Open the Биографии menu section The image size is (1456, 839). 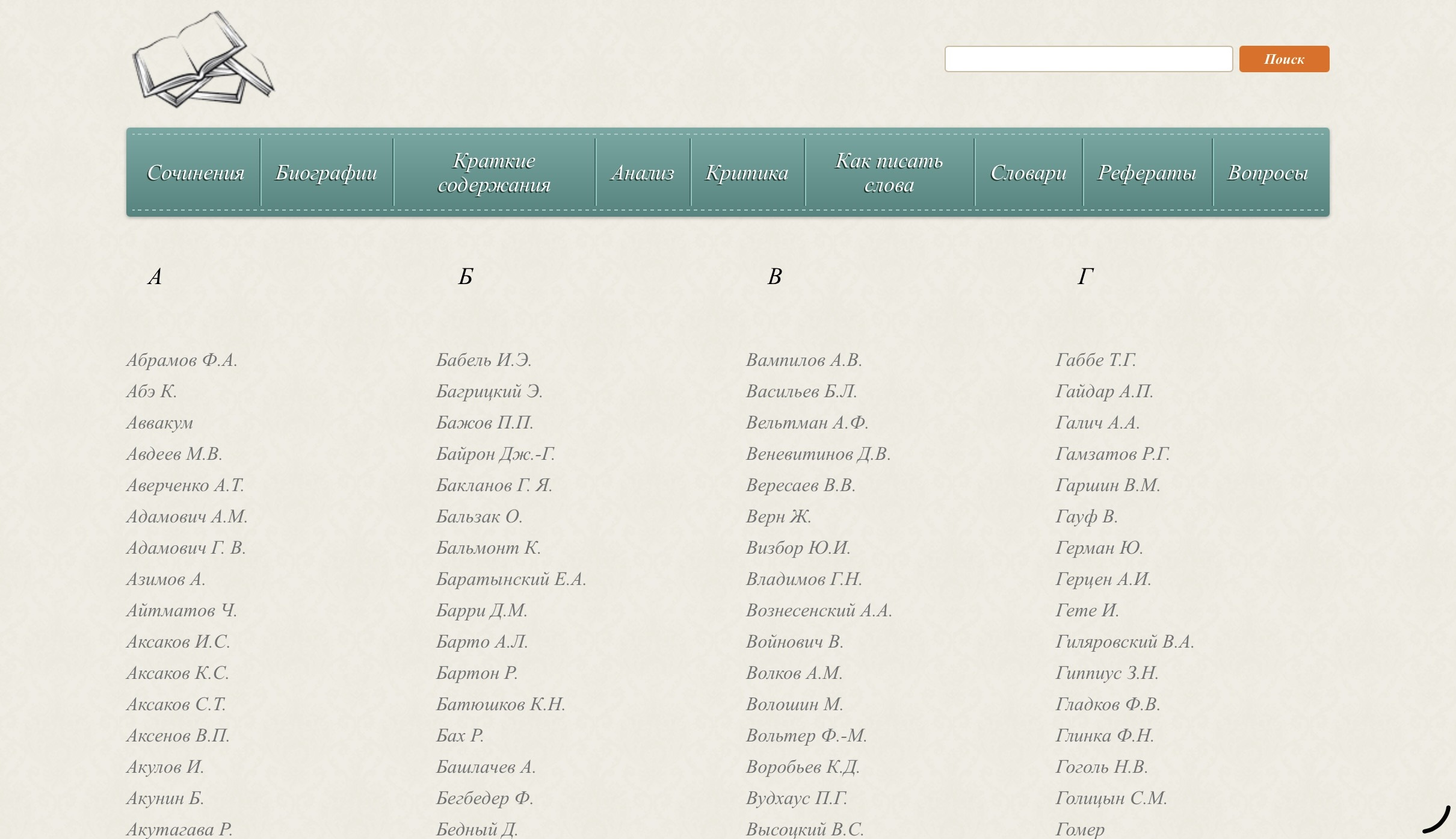pos(326,173)
